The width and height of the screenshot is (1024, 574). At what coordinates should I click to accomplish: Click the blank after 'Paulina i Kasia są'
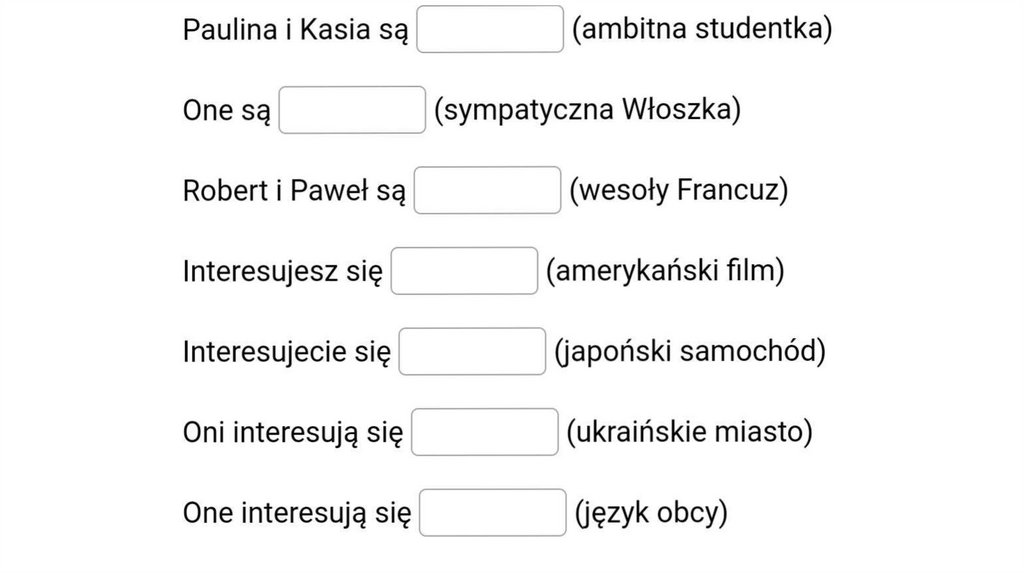pyautogui.click(x=490, y=29)
